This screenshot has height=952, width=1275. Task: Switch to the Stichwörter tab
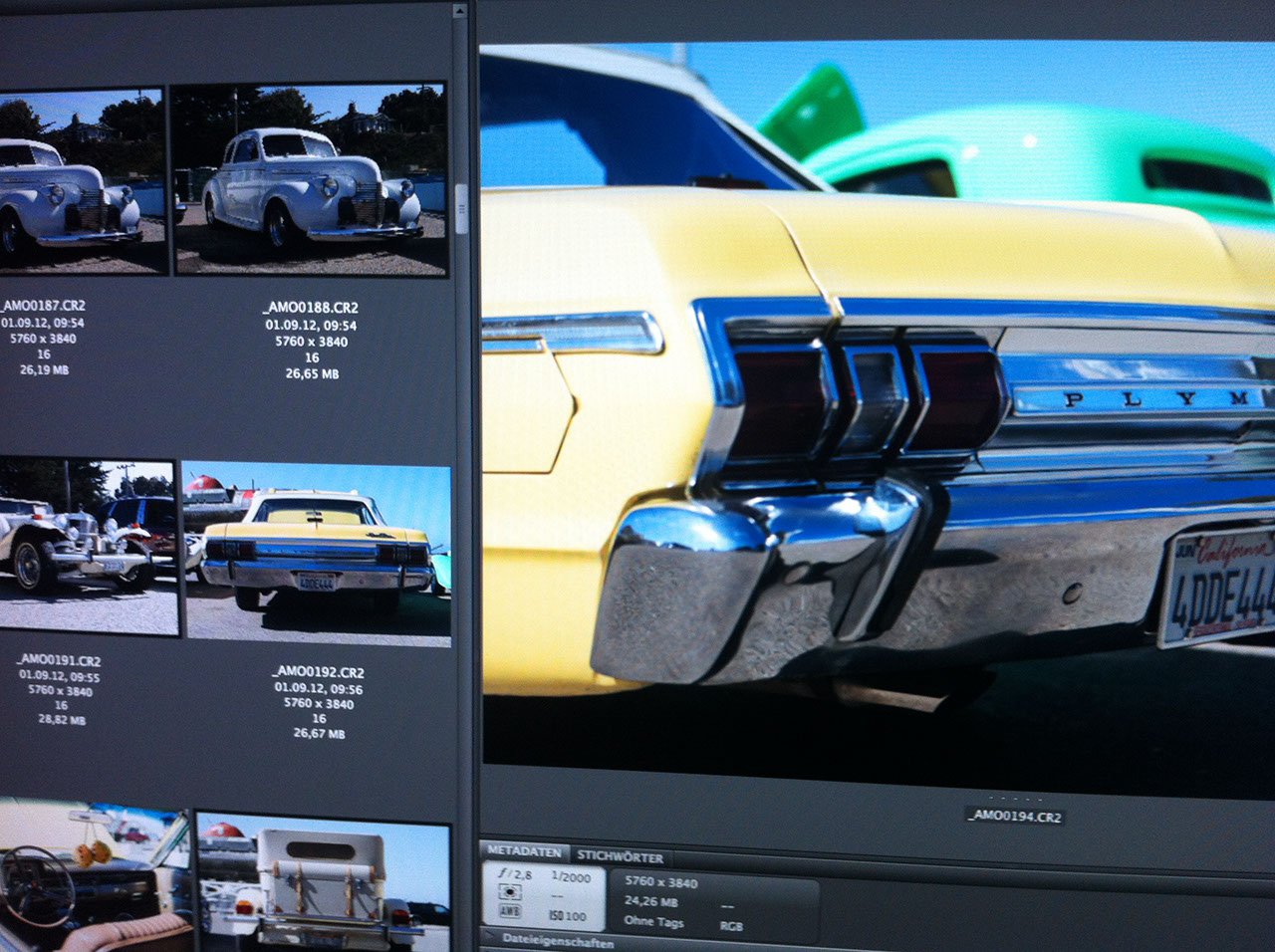[x=619, y=856]
